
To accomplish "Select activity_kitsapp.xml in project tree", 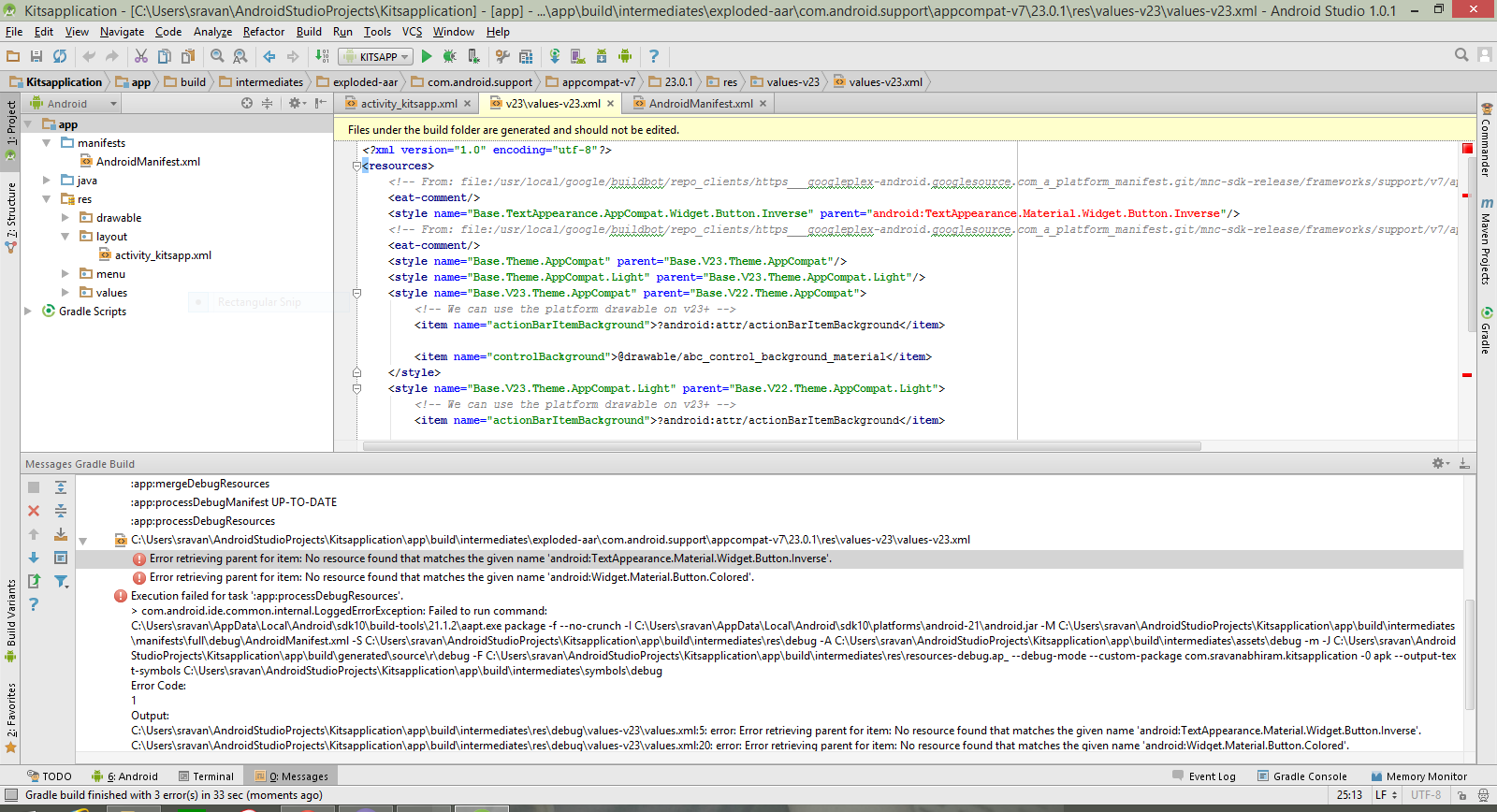I will (163, 255).
